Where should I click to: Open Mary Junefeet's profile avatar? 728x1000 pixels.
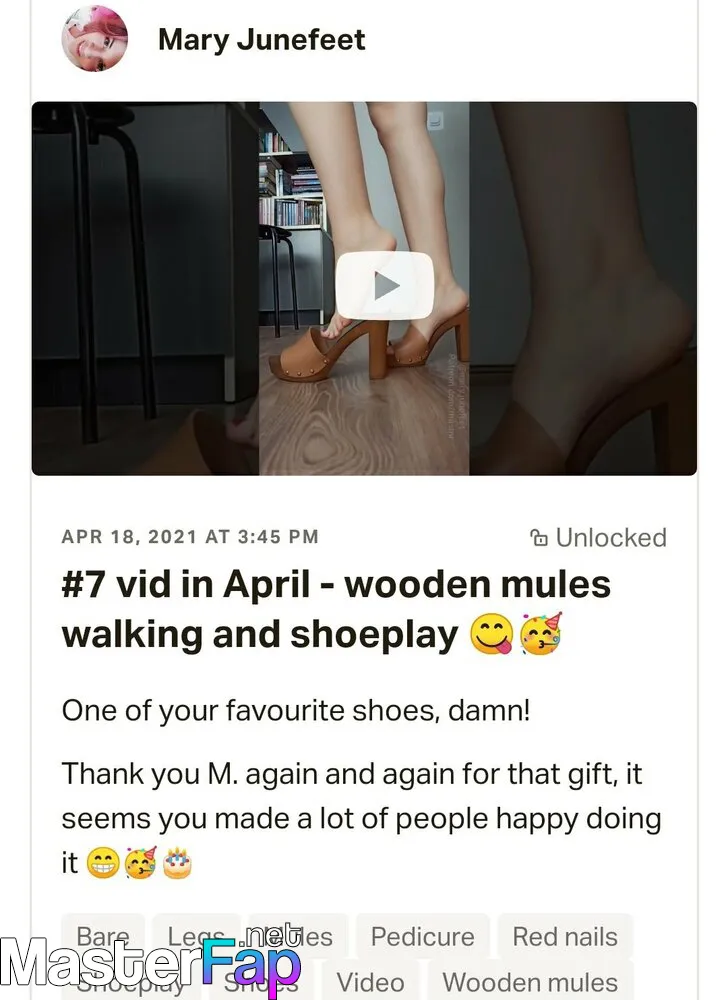tap(94, 38)
